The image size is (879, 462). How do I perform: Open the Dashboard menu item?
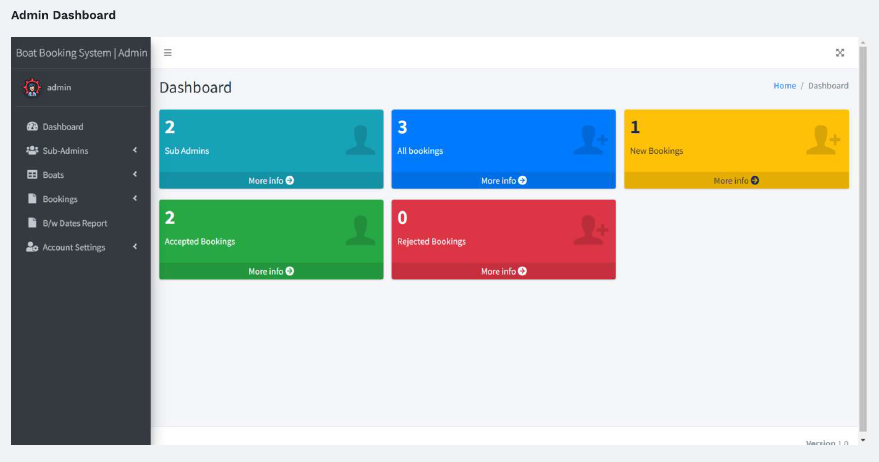tap(81, 127)
